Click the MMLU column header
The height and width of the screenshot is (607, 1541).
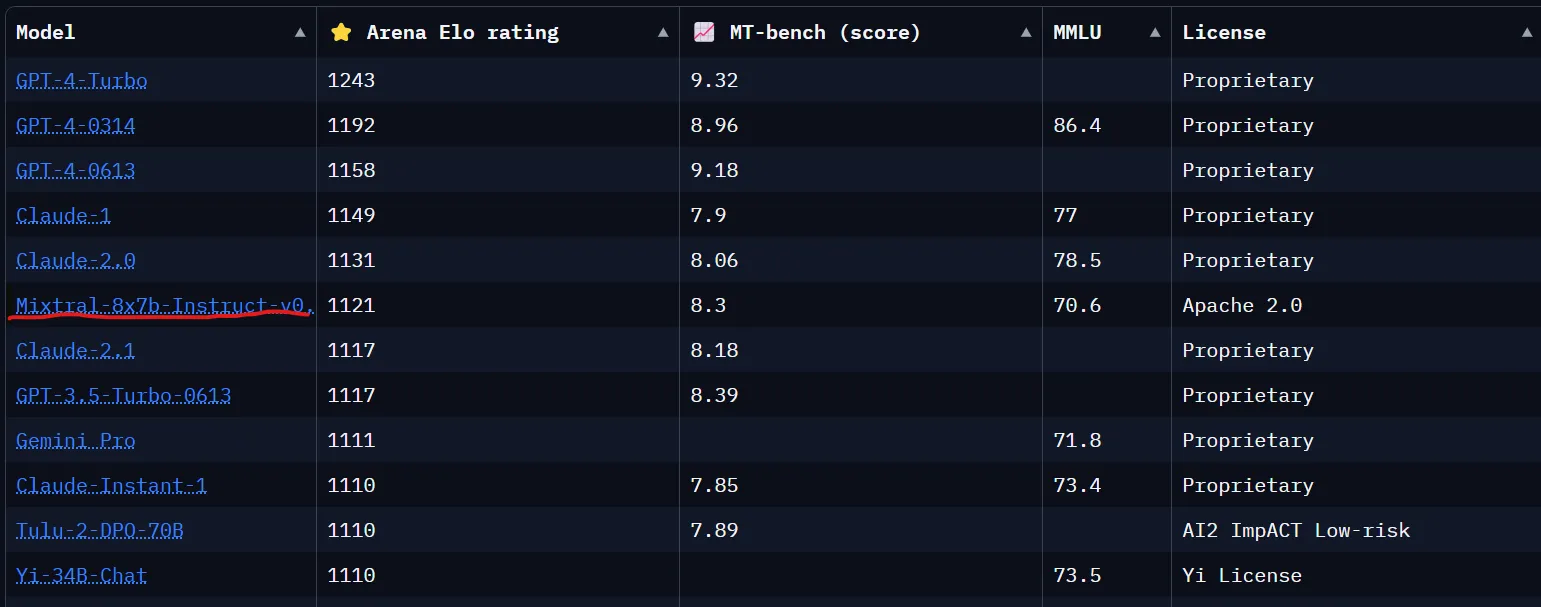[1107, 32]
